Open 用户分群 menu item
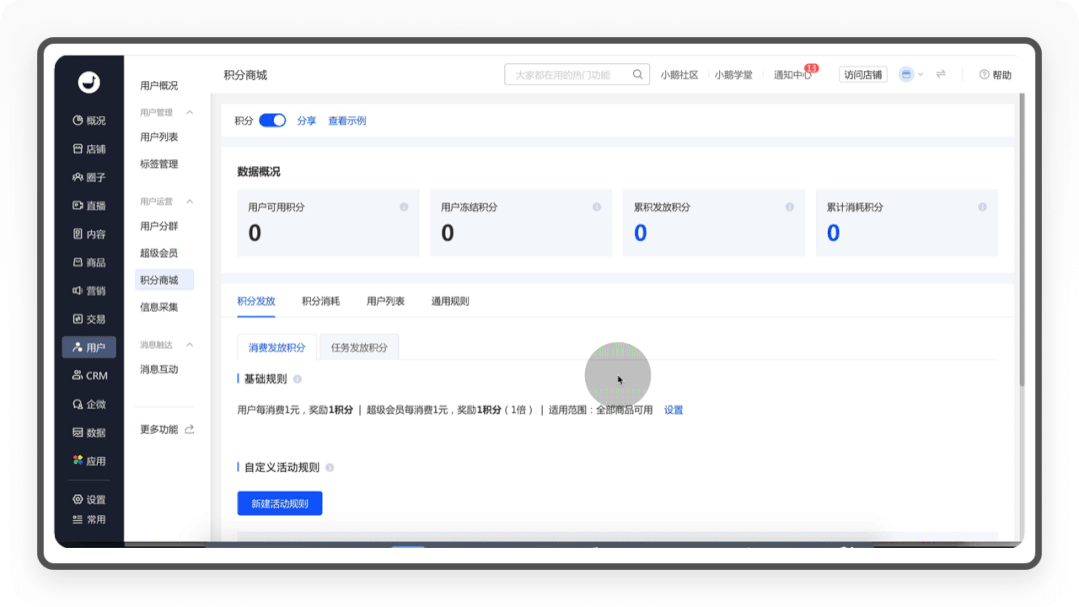The width and height of the screenshot is (1079, 607). click(x=159, y=226)
